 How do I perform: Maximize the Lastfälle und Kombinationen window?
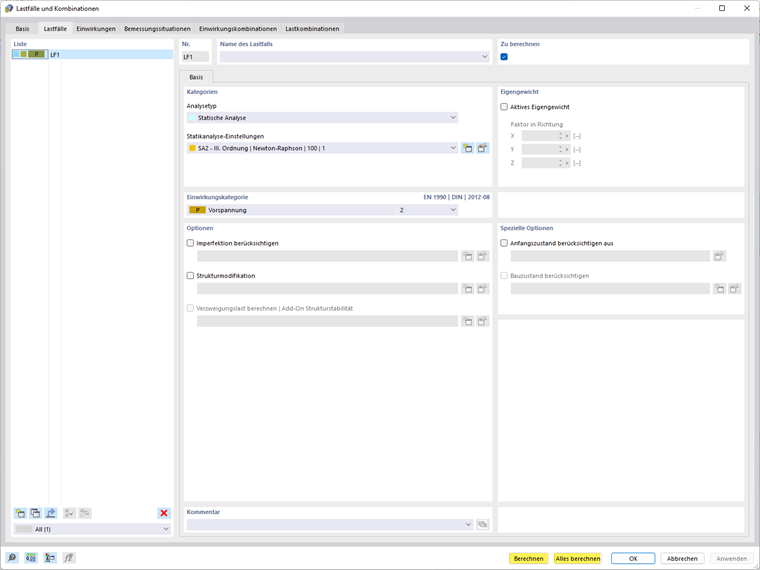(x=722, y=8)
